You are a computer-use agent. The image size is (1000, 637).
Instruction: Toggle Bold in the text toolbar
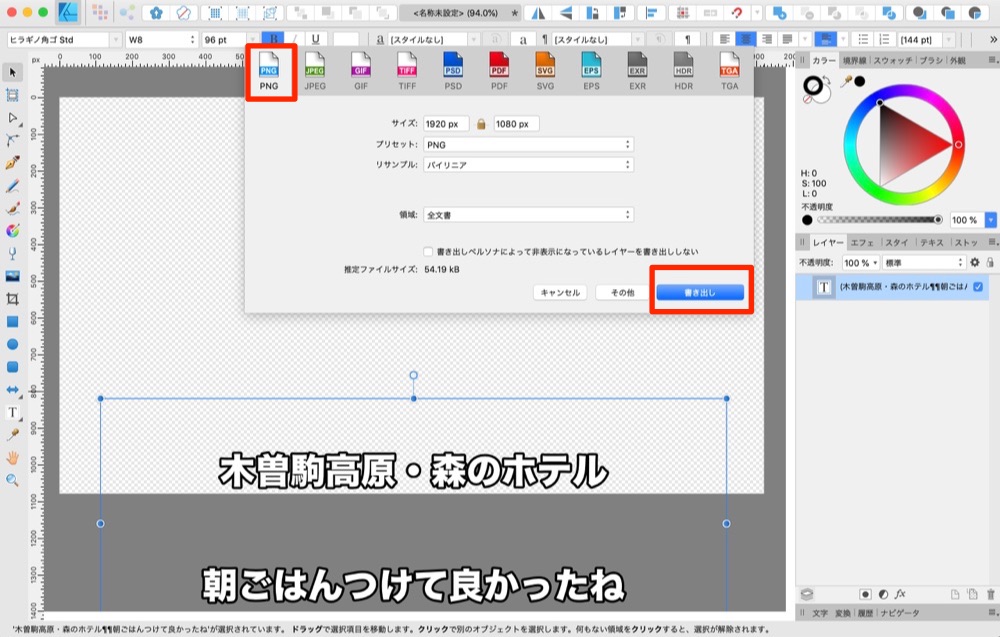tap(274, 40)
